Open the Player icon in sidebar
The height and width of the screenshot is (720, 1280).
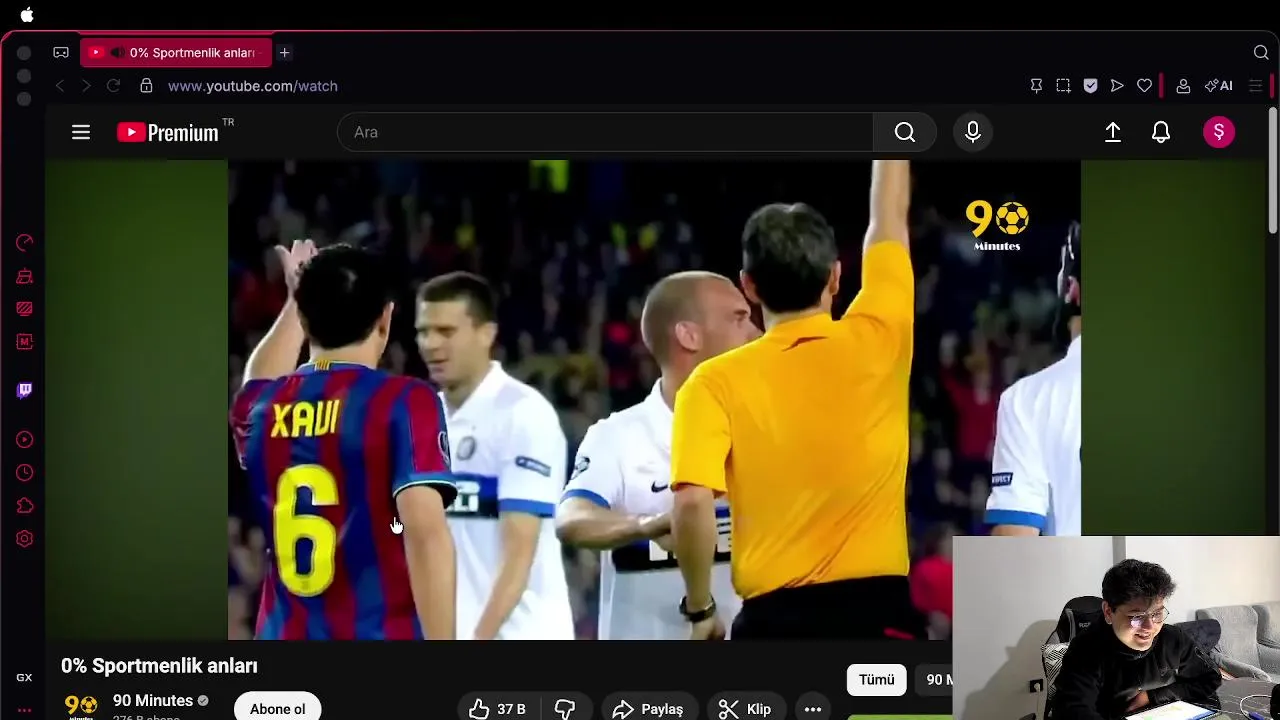pos(25,440)
